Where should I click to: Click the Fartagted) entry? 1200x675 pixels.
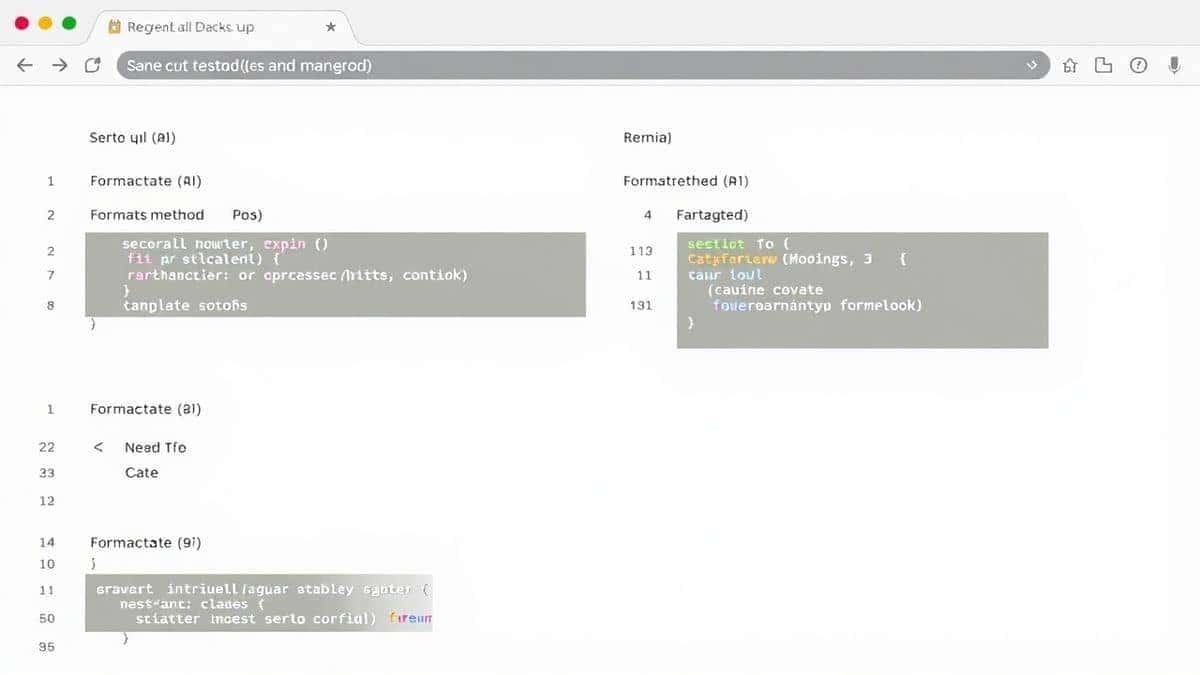712,214
